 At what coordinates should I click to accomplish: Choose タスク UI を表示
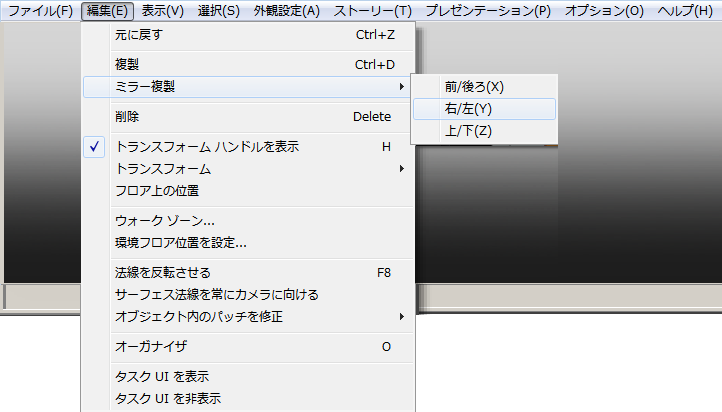point(249,377)
